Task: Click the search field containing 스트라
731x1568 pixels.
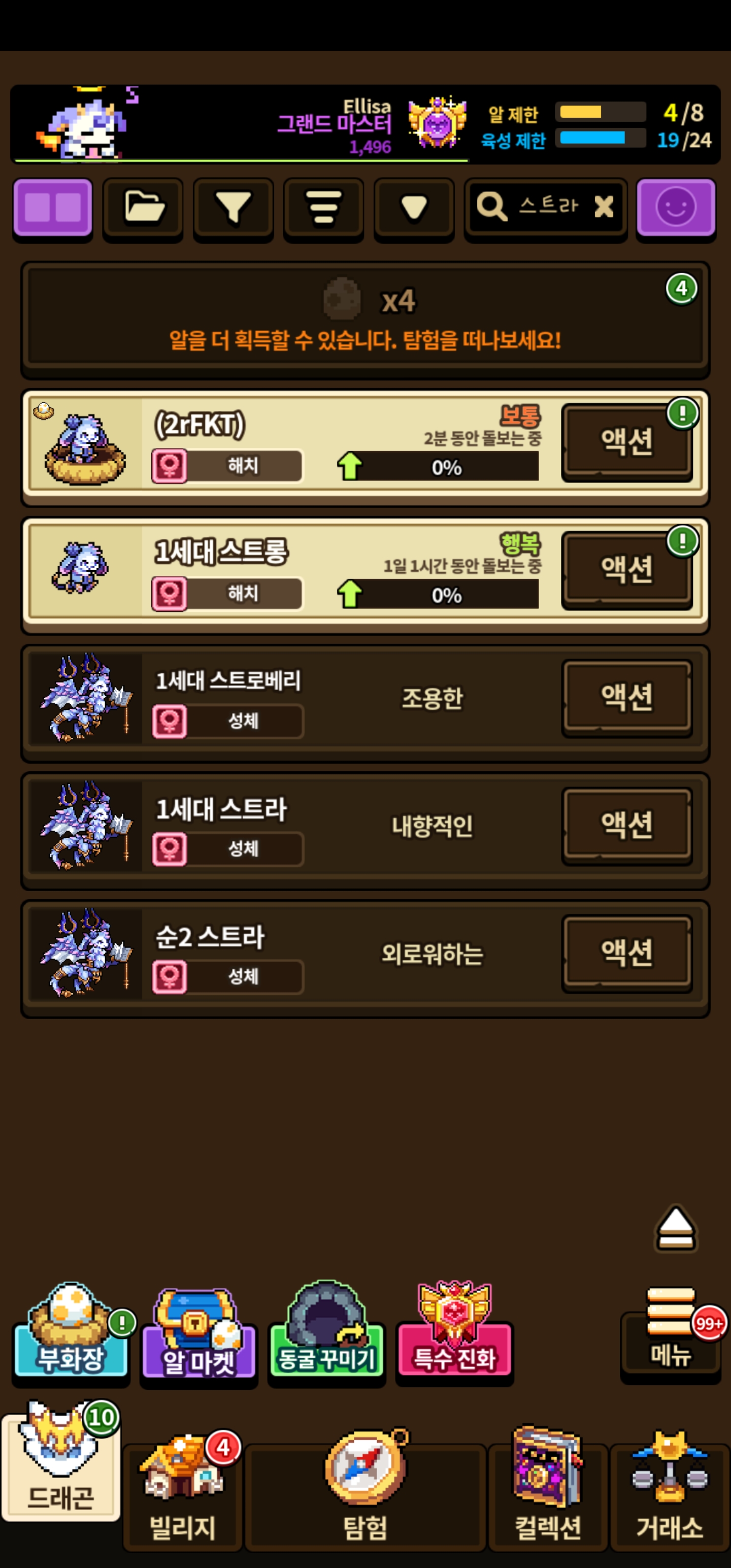Action: pyautogui.click(x=545, y=208)
